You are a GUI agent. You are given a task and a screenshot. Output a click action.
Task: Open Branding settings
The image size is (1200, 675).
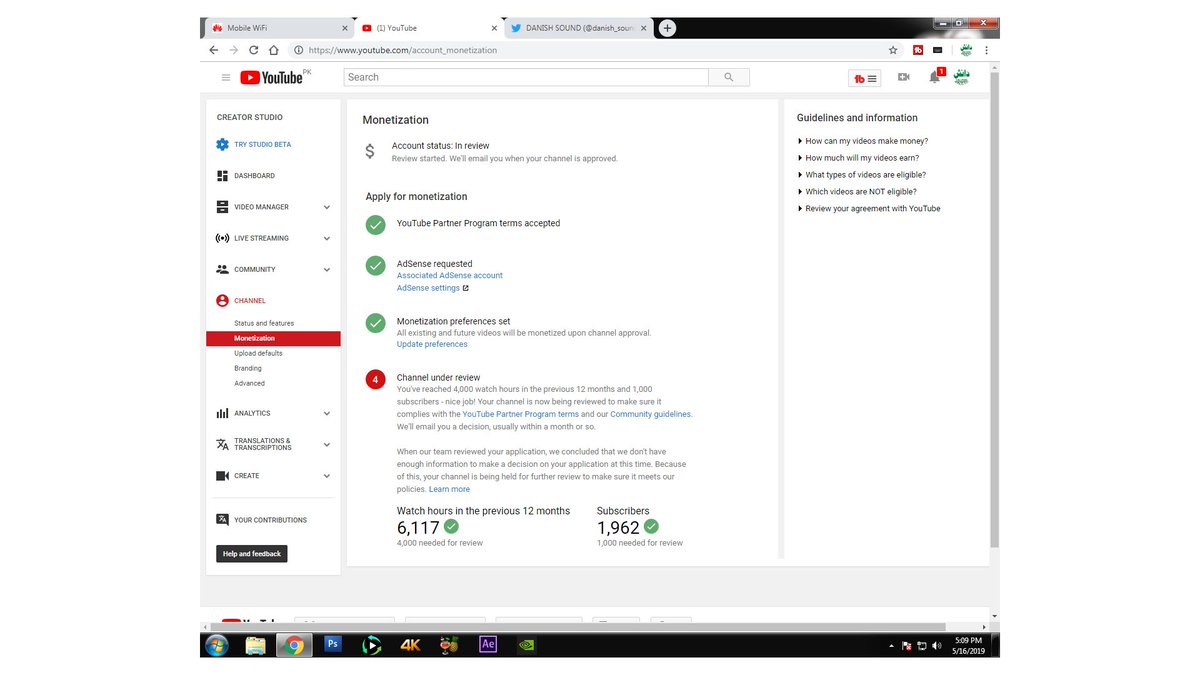coord(248,368)
